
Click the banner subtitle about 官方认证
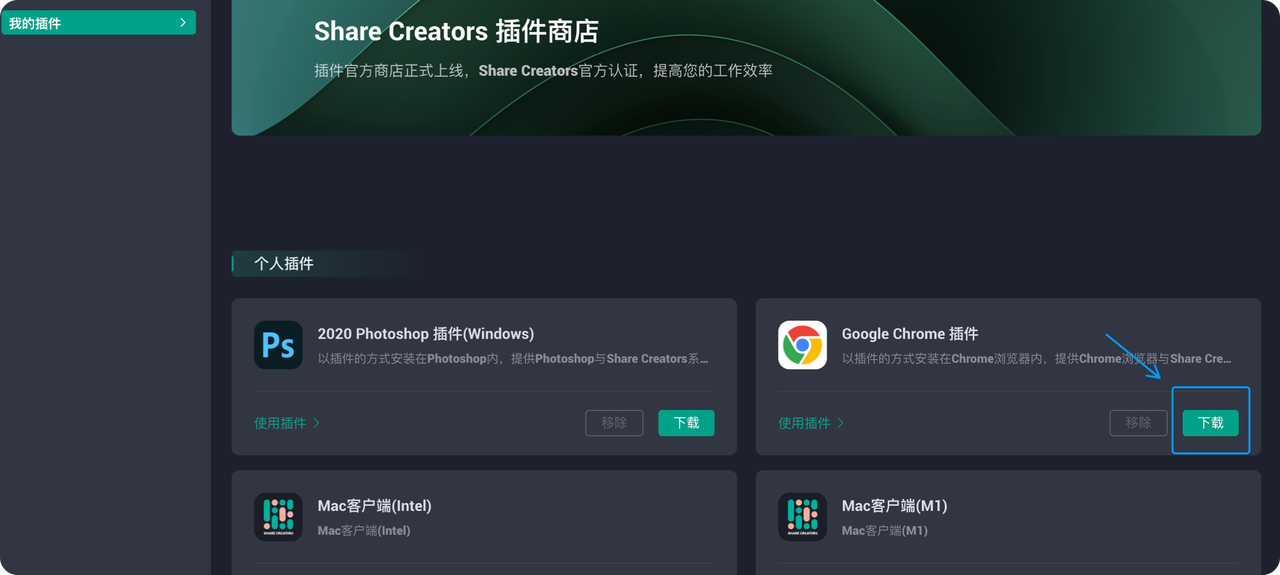point(543,71)
